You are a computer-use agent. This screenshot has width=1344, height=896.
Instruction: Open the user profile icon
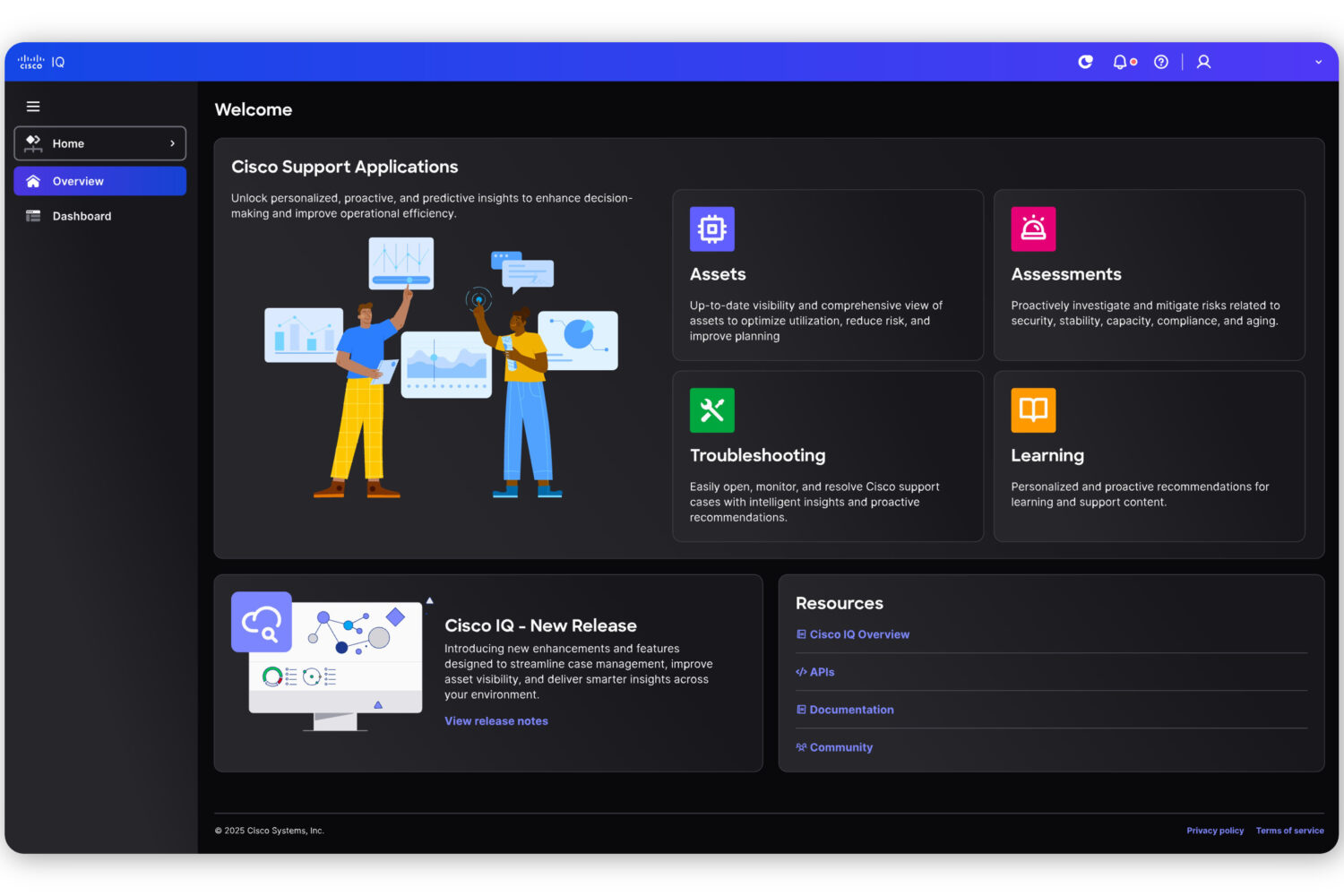1202,62
